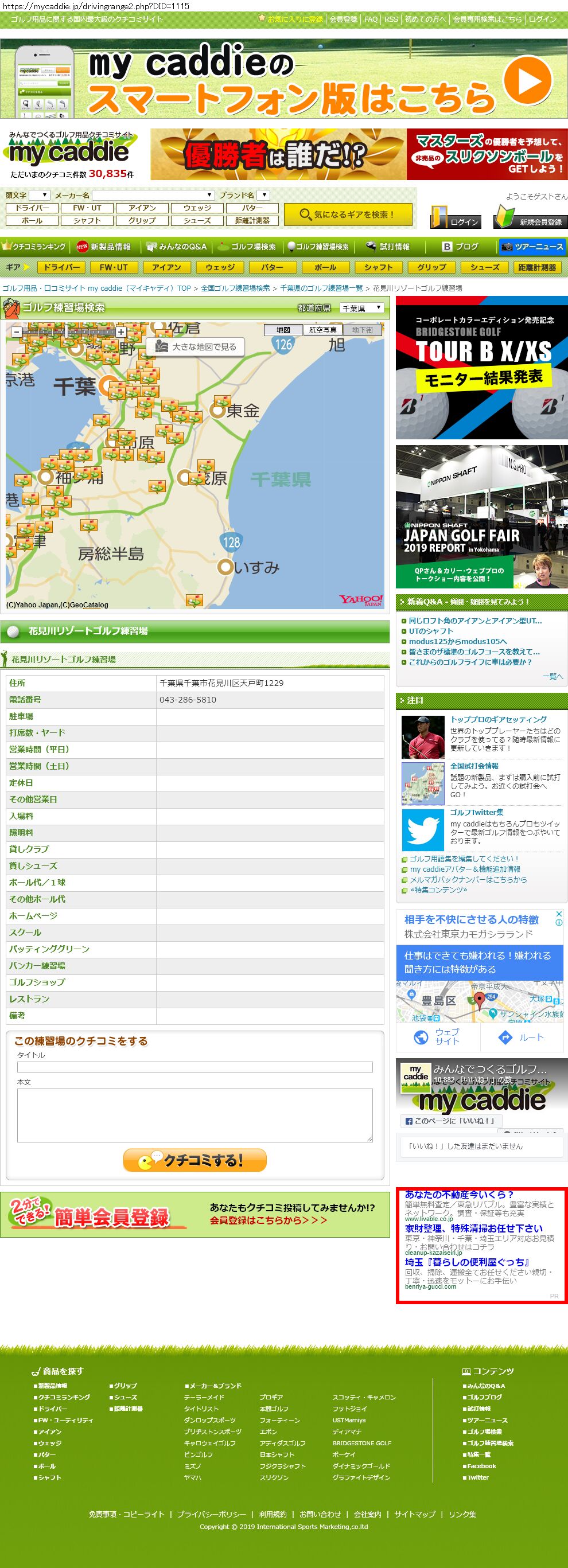Click お気に入りに登録 star link
Image resolution: width=568 pixels, height=1568 pixels.
click(x=290, y=19)
